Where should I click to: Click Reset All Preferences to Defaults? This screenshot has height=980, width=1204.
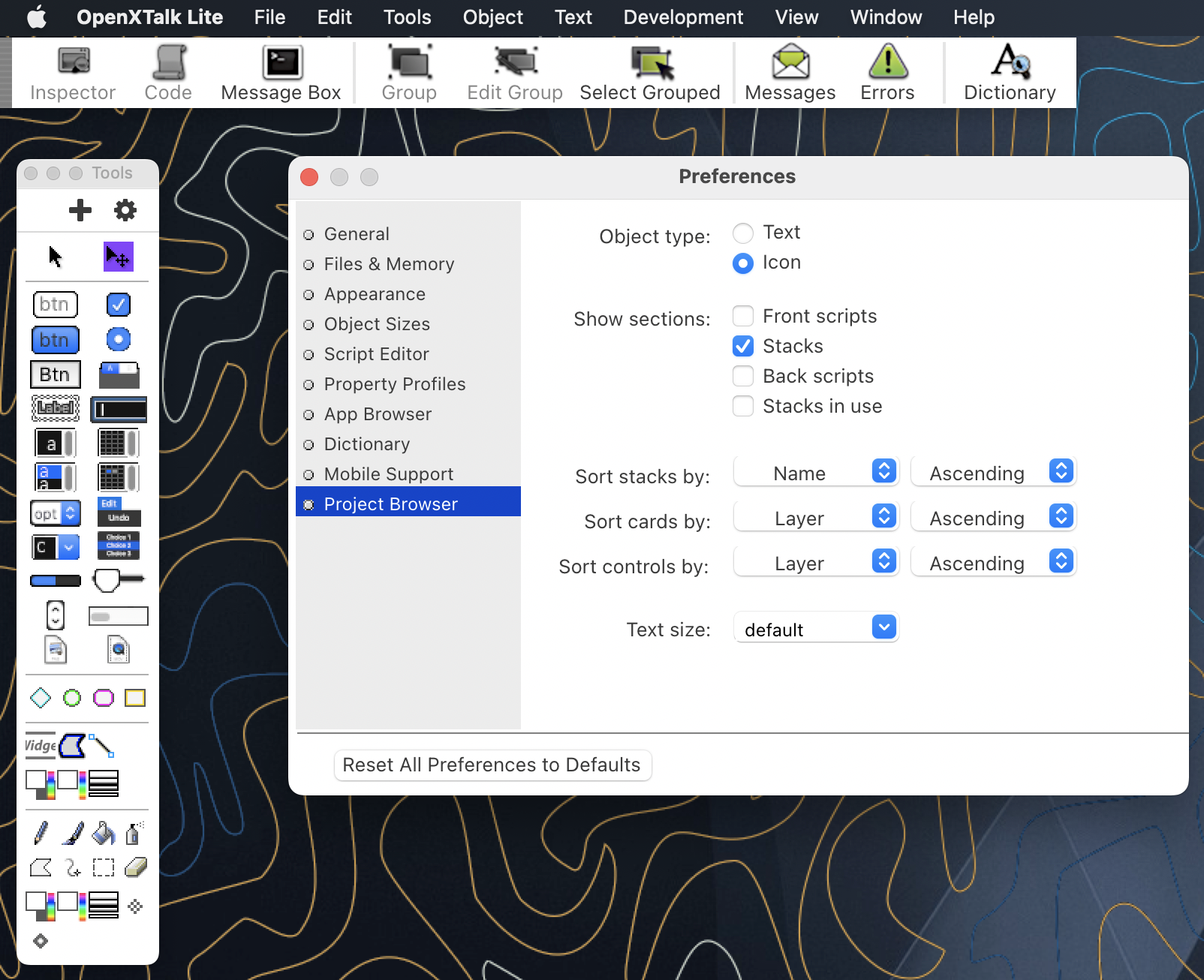[x=492, y=765]
